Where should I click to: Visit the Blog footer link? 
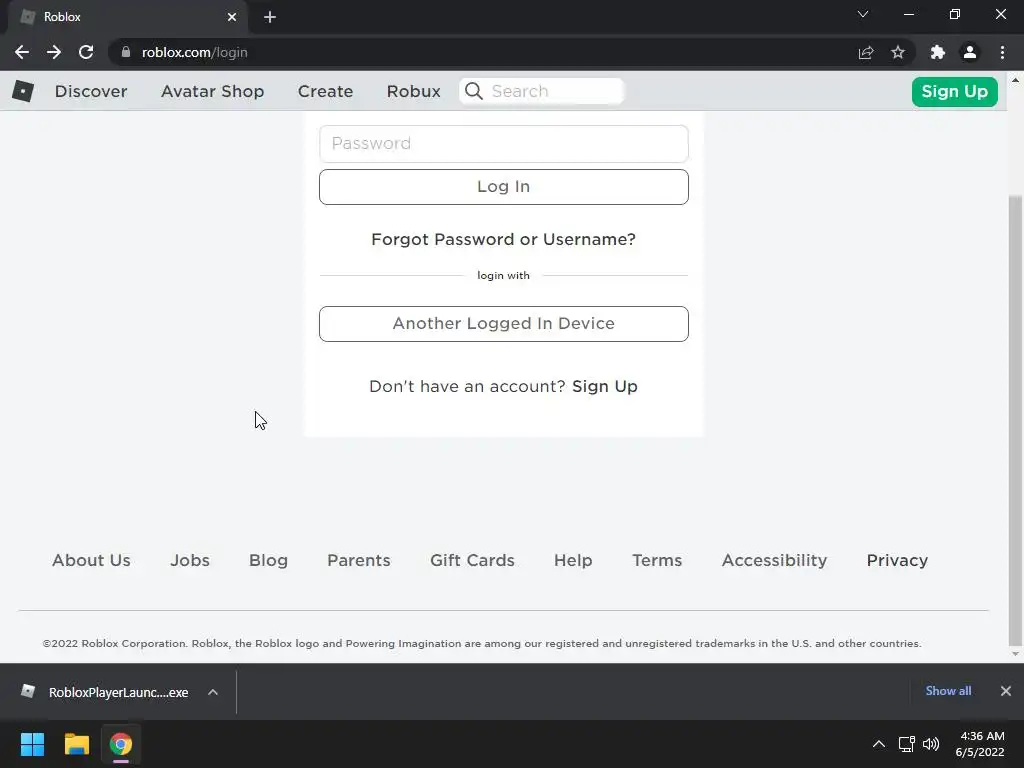click(x=268, y=560)
